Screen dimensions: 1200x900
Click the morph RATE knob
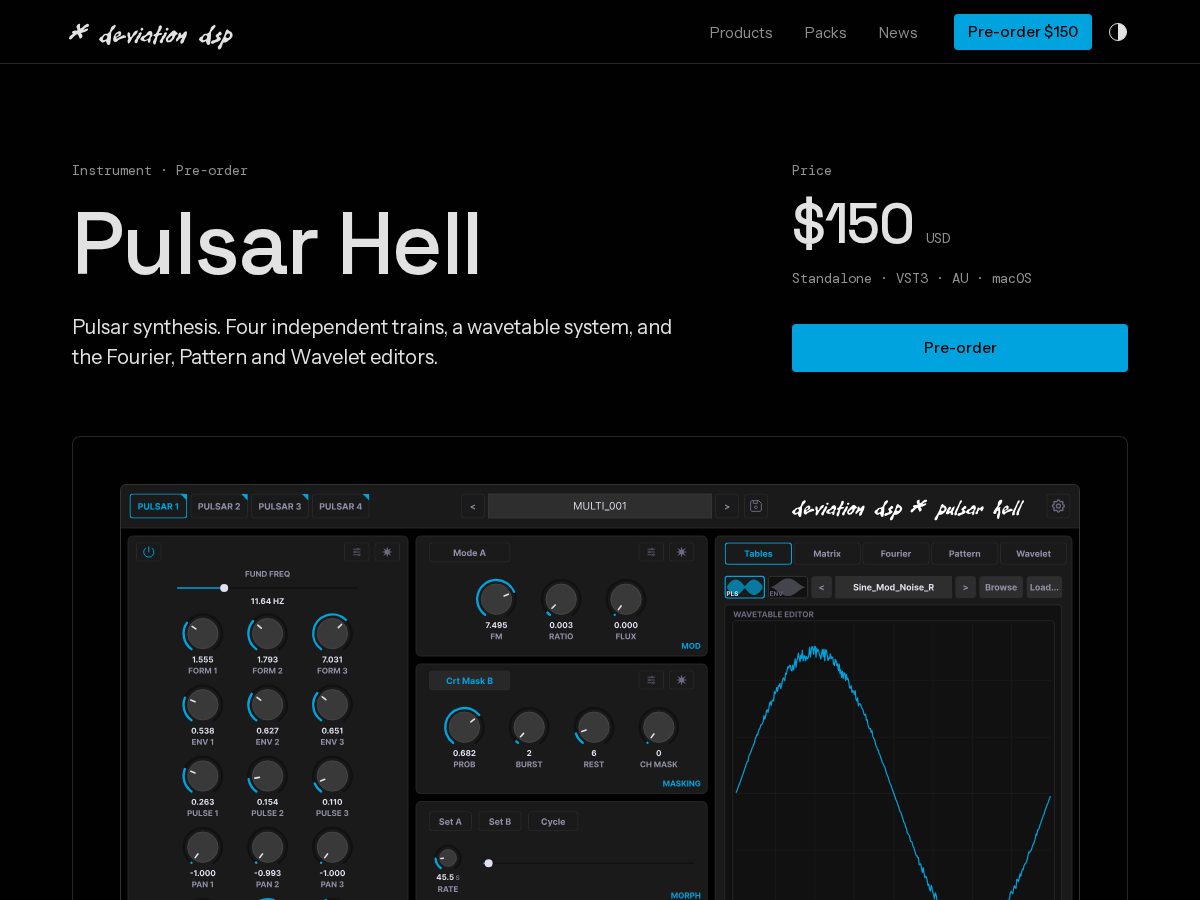pyautogui.click(x=448, y=858)
